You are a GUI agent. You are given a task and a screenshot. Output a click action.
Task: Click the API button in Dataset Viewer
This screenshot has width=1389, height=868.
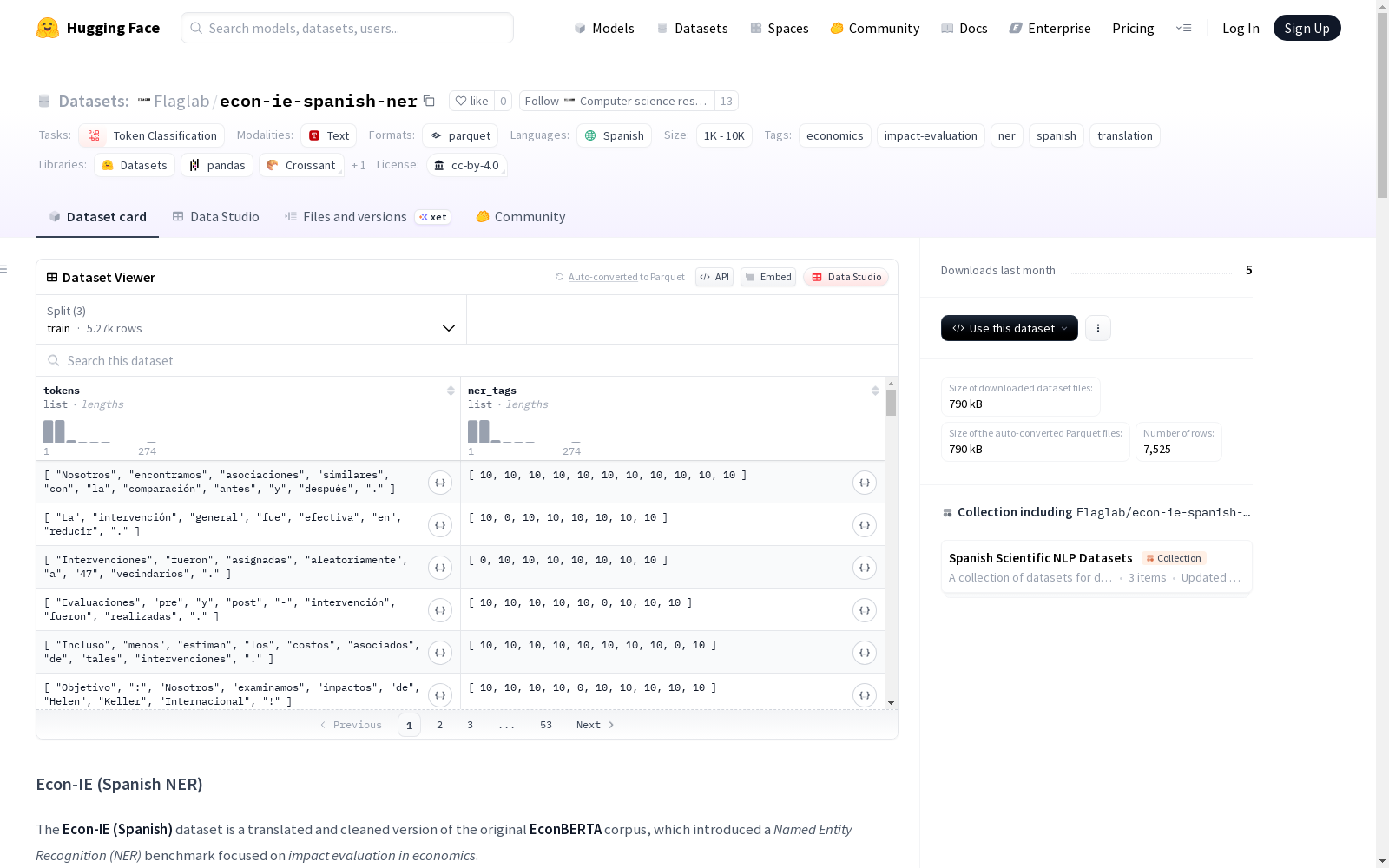click(x=714, y=277)
